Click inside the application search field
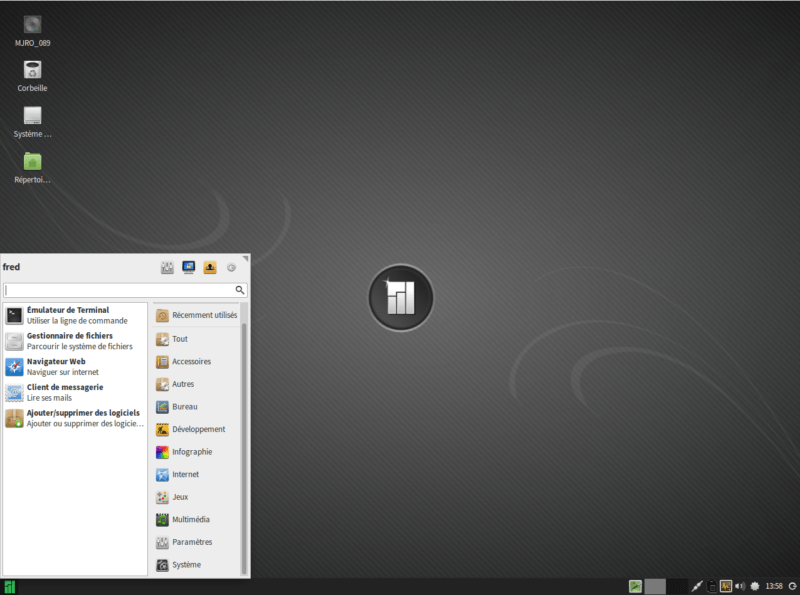The height and width of the screenshot is (595, 800). pyautogui.click(x=122, y=289)
